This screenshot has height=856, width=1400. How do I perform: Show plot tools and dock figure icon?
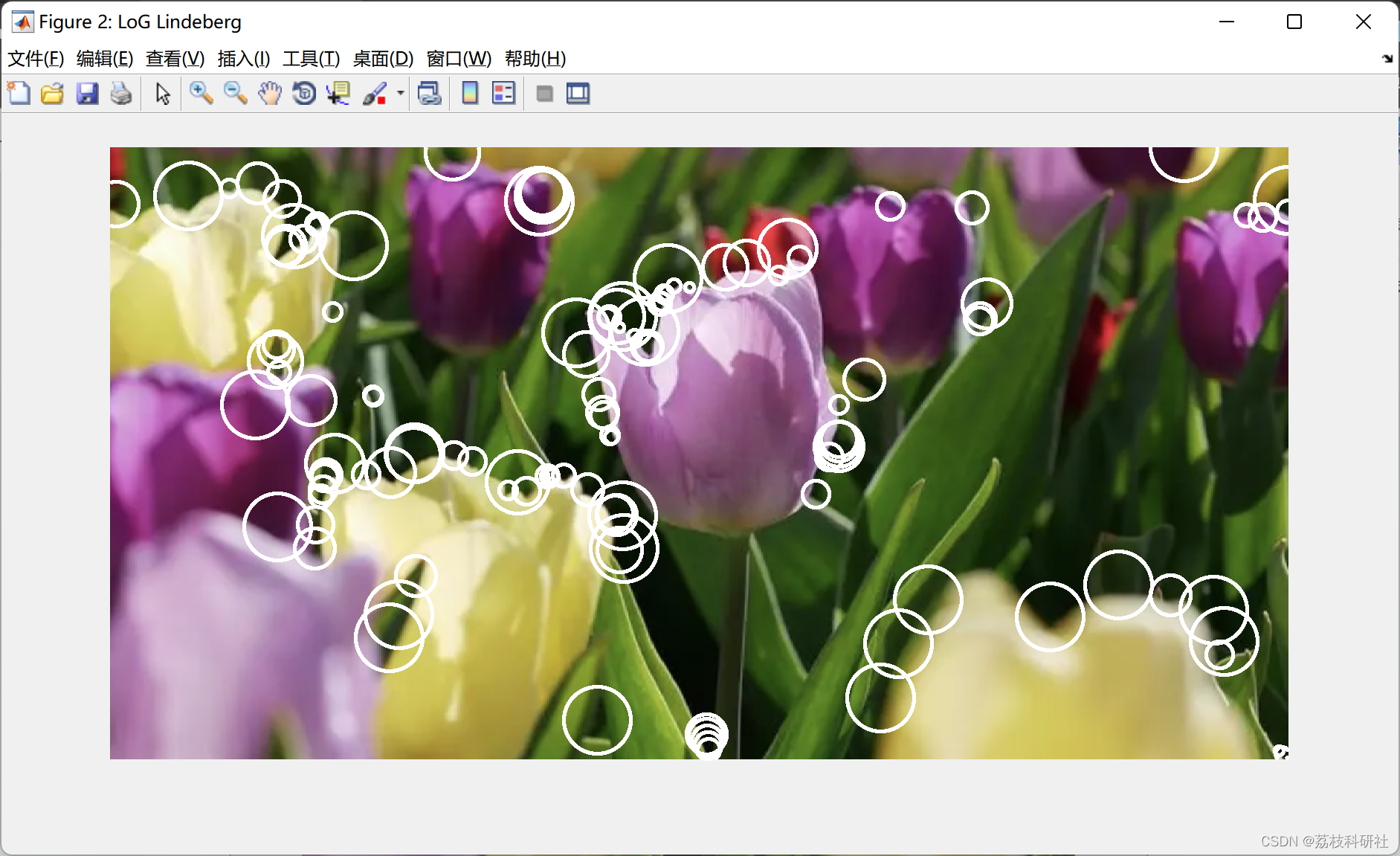coord(578,94)
